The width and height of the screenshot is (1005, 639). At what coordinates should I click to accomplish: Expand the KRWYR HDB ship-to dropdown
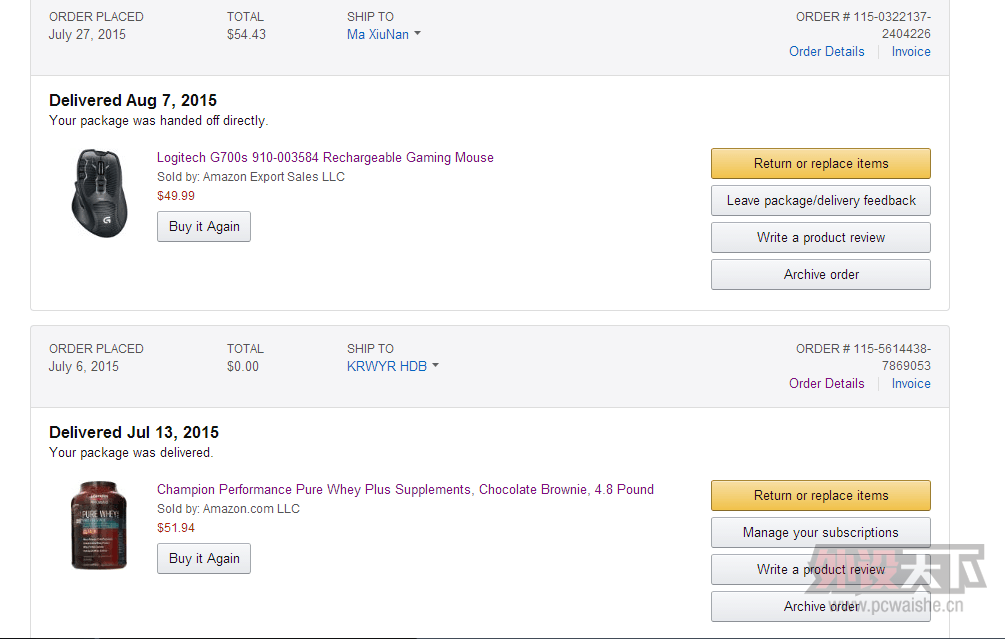[x=392, y=366]
